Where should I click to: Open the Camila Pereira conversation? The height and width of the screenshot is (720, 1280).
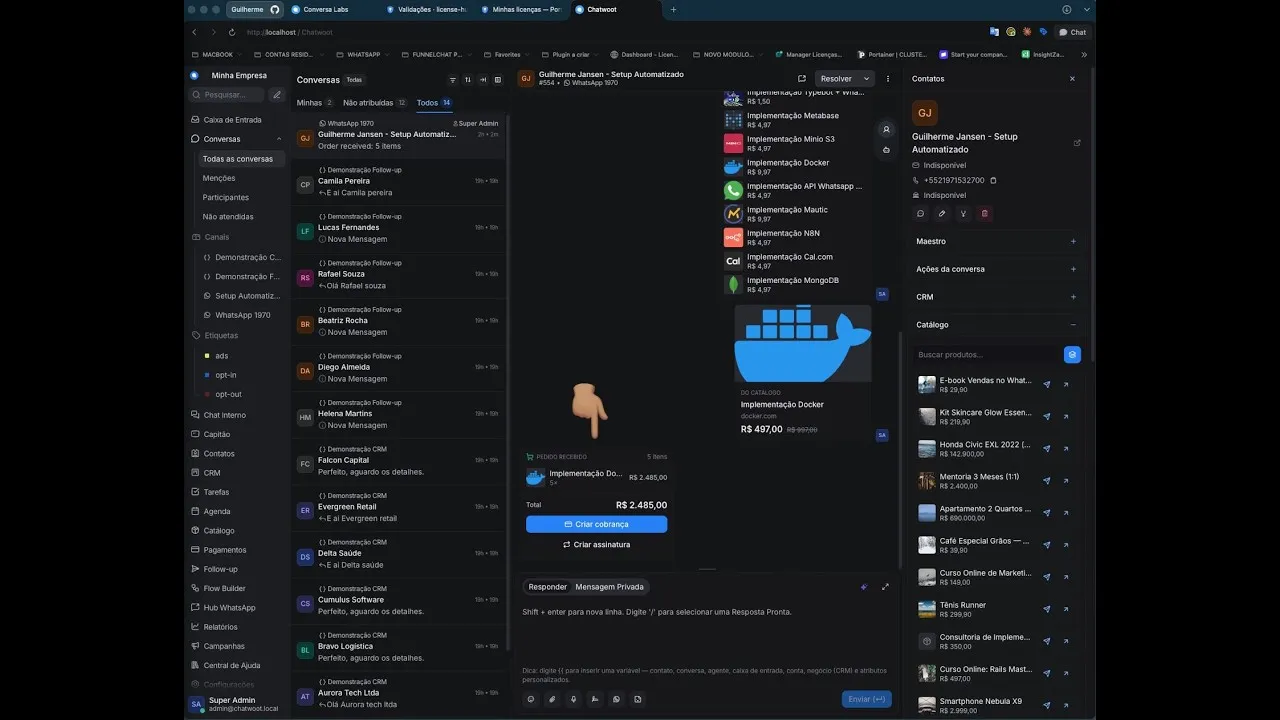pyautogui.click(x=398, y=182)
